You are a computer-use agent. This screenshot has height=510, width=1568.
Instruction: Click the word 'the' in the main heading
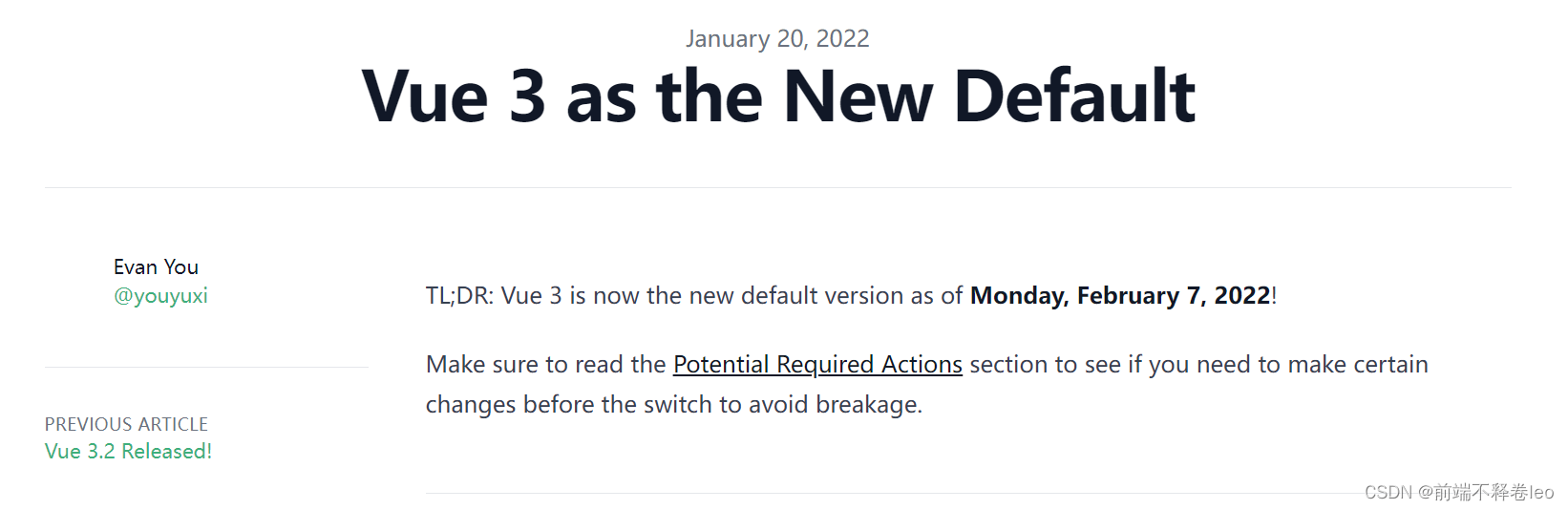pos(710,96)
